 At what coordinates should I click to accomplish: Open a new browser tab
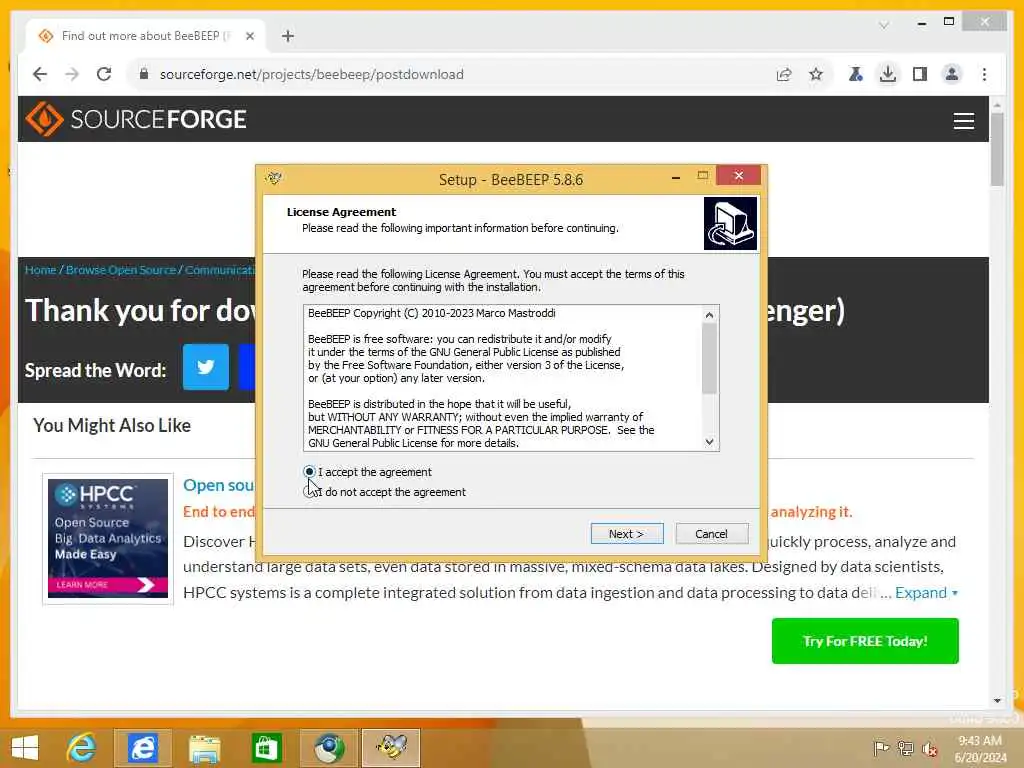288,36
